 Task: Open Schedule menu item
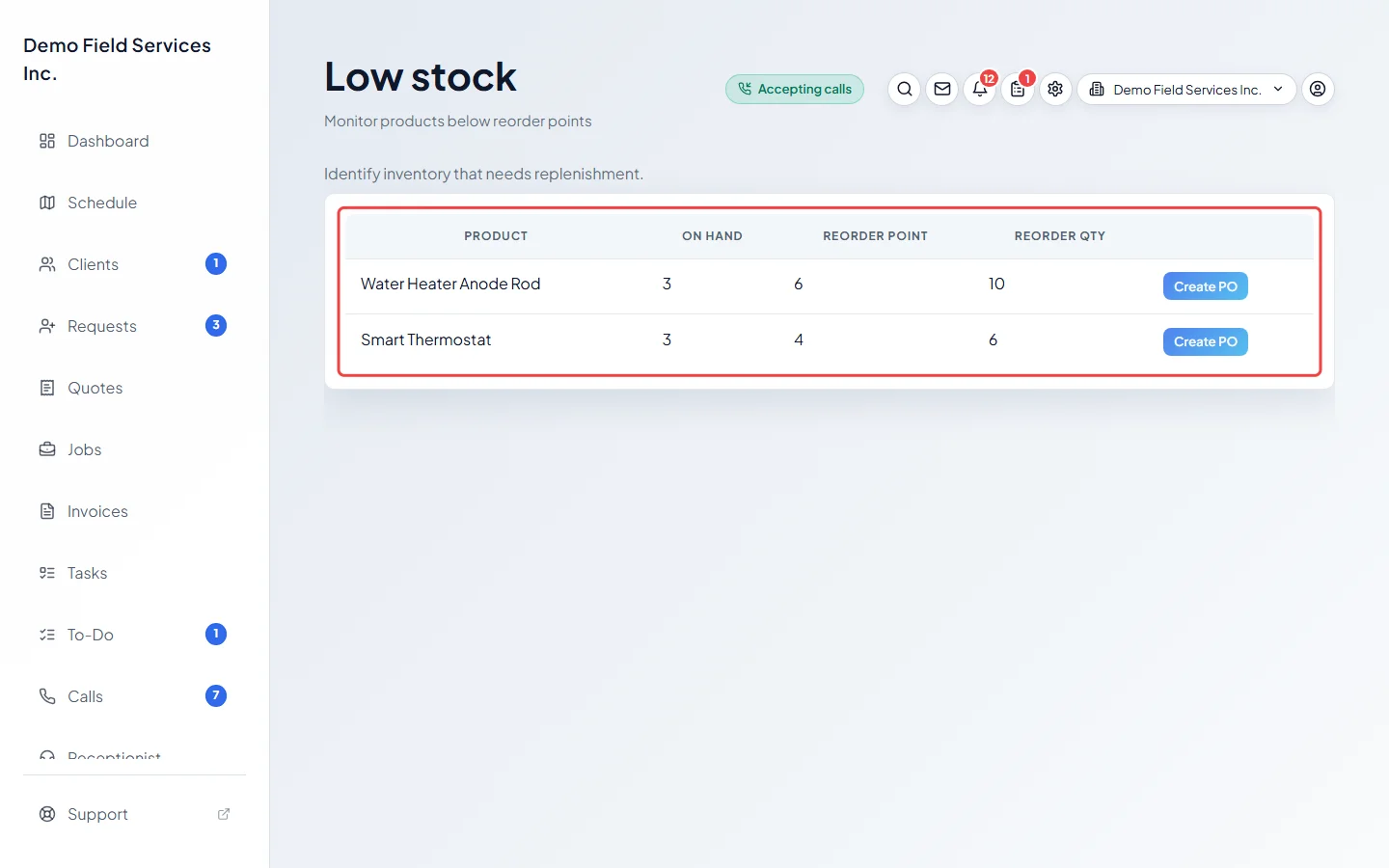135,203
